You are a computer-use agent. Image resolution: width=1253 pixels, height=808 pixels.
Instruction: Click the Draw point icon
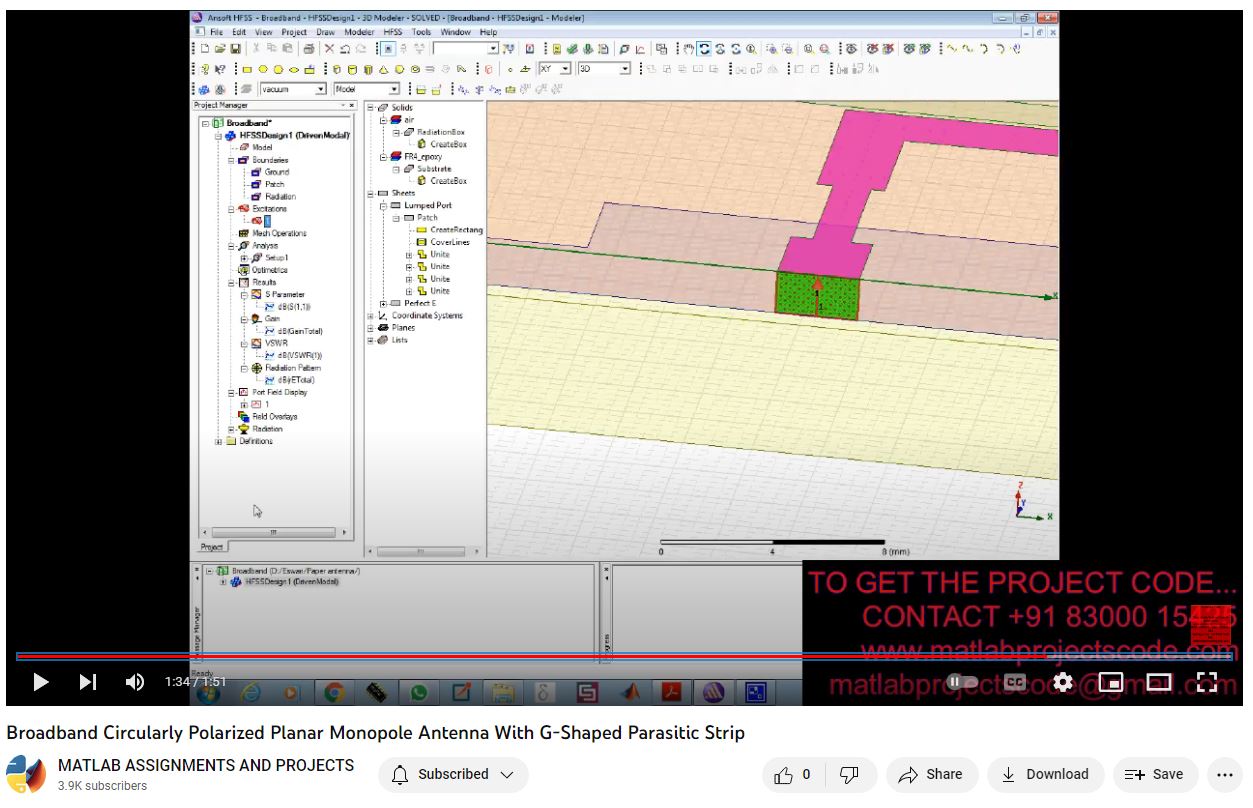point(509,70)
